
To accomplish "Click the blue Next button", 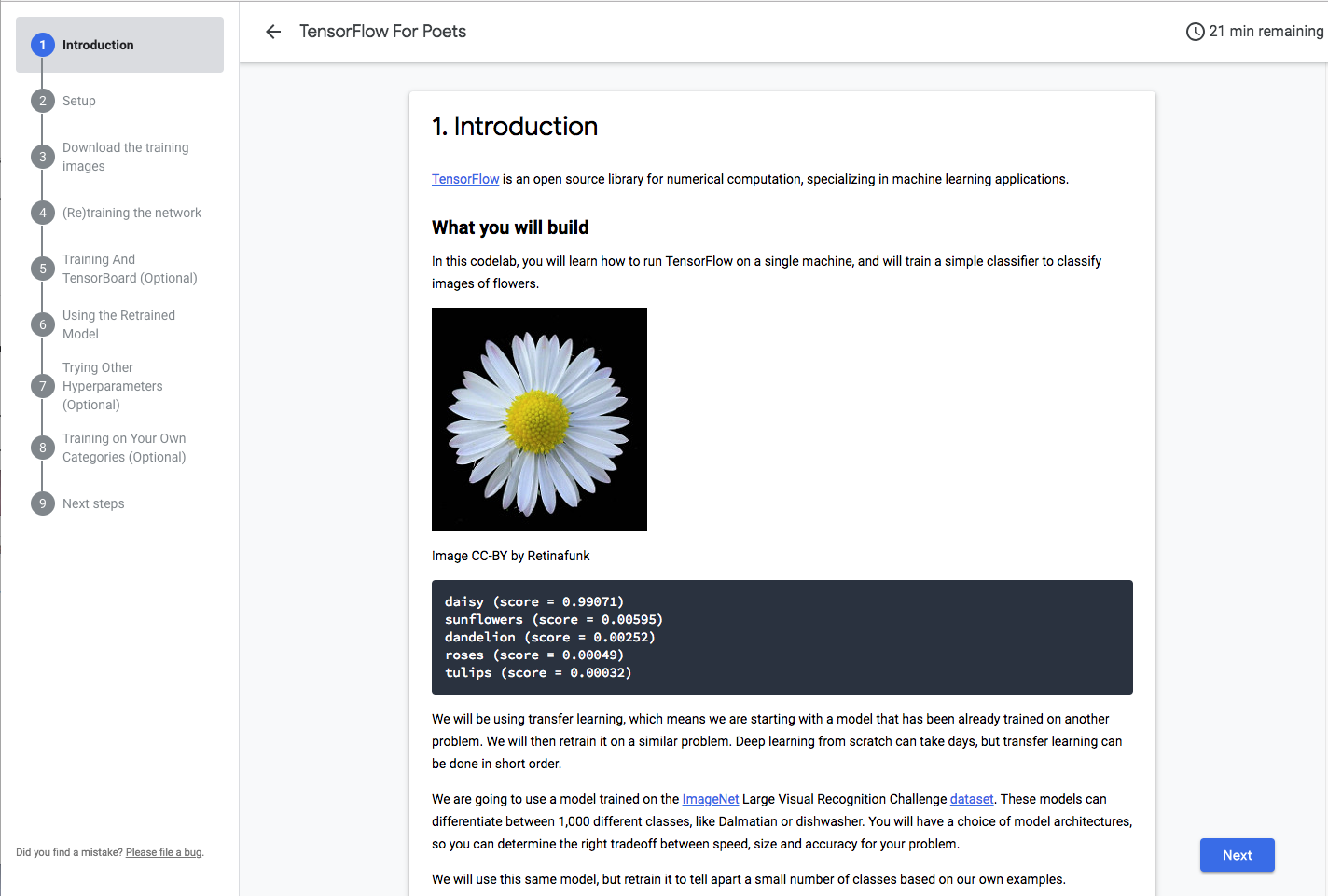I will click(x=1237, y=855).
